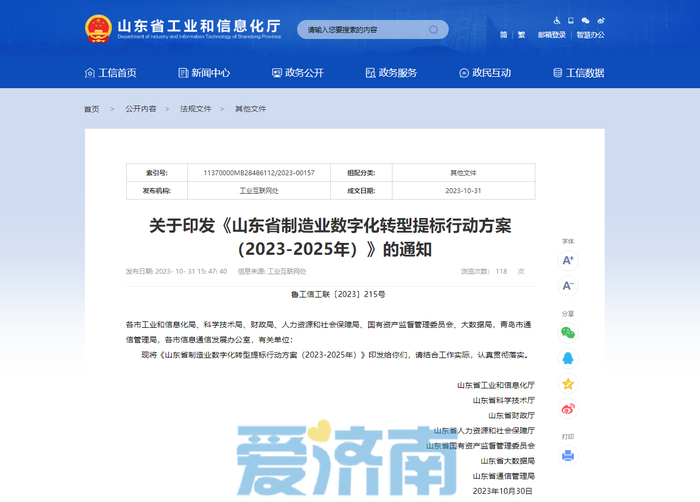Click the magnifier search icon

click(x=433, y=29)
